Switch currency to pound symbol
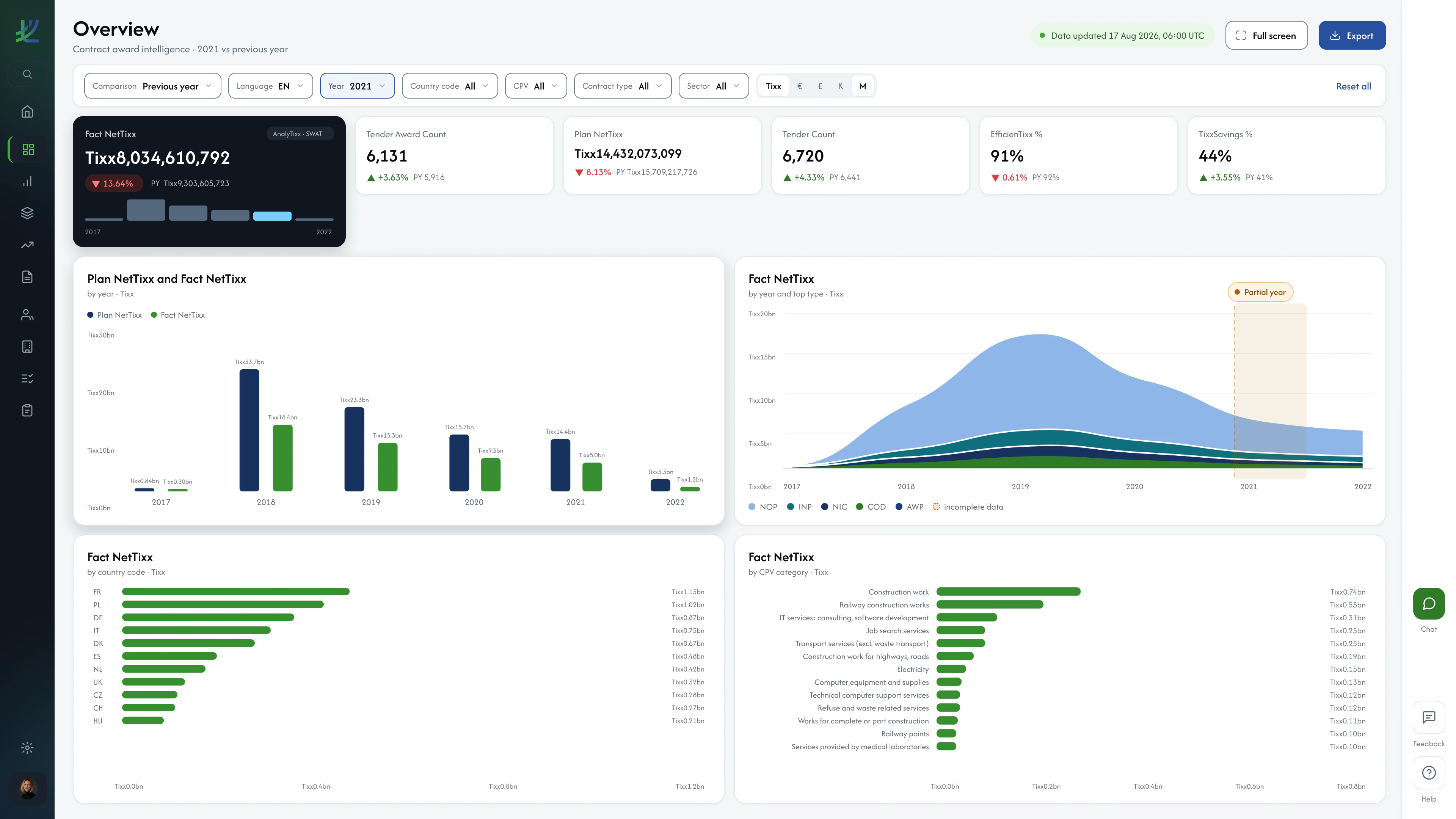Screen dimensions: 1456x819 click(x=820, y=86)
